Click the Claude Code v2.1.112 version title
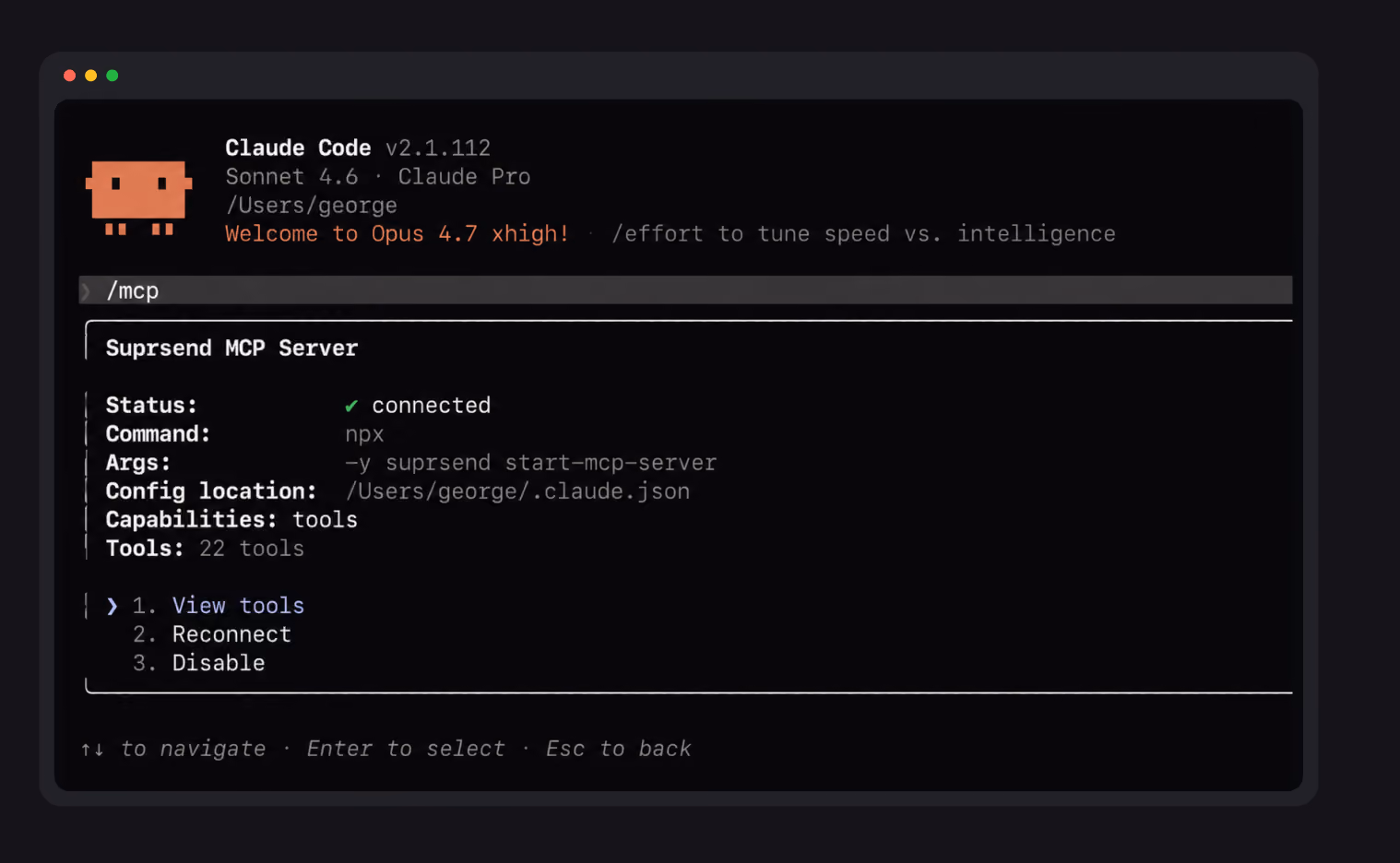 pyautogui.click(x=358, y=148)
